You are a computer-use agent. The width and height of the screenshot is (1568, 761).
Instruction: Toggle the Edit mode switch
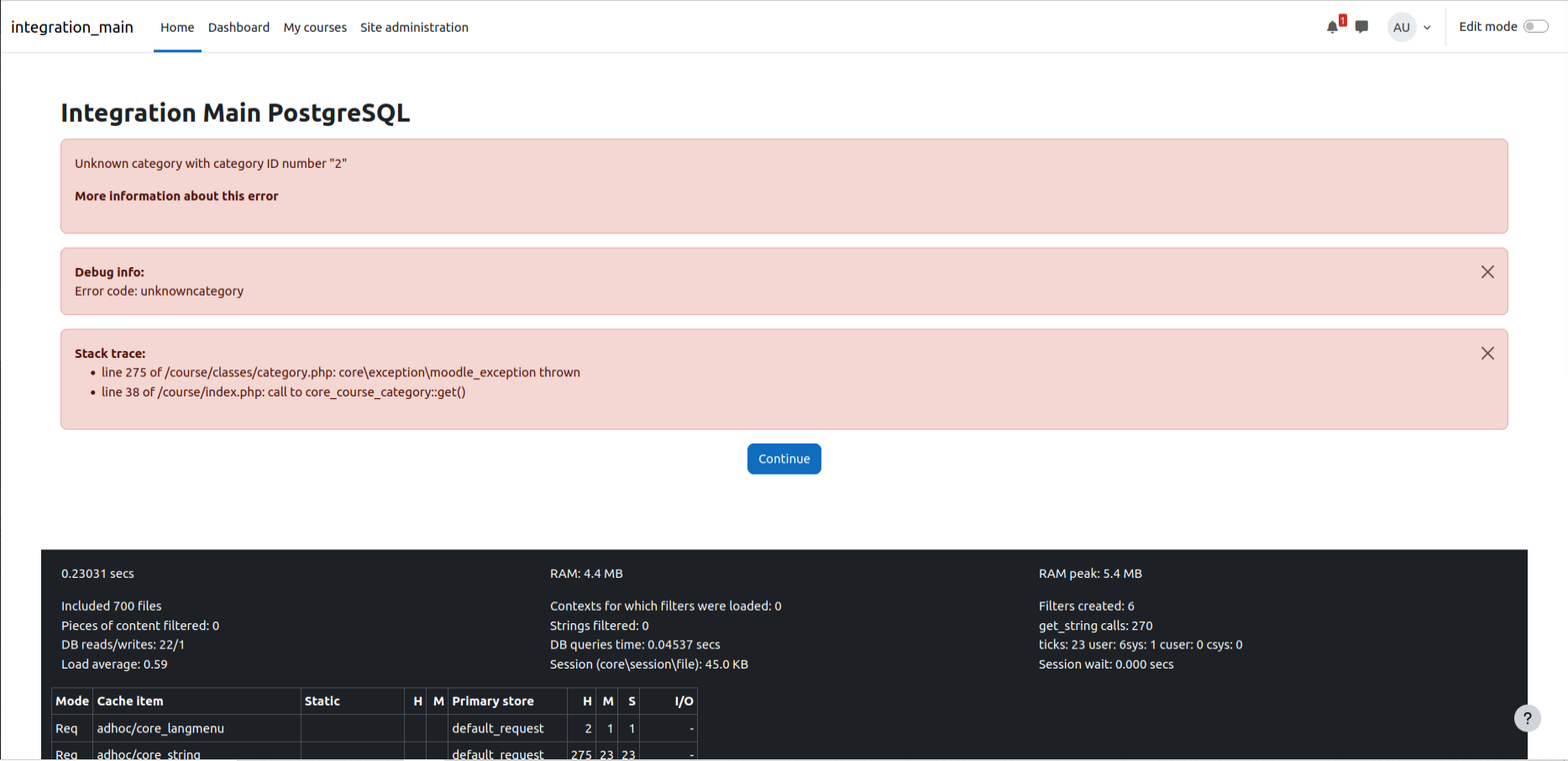tap(1535, 27)
